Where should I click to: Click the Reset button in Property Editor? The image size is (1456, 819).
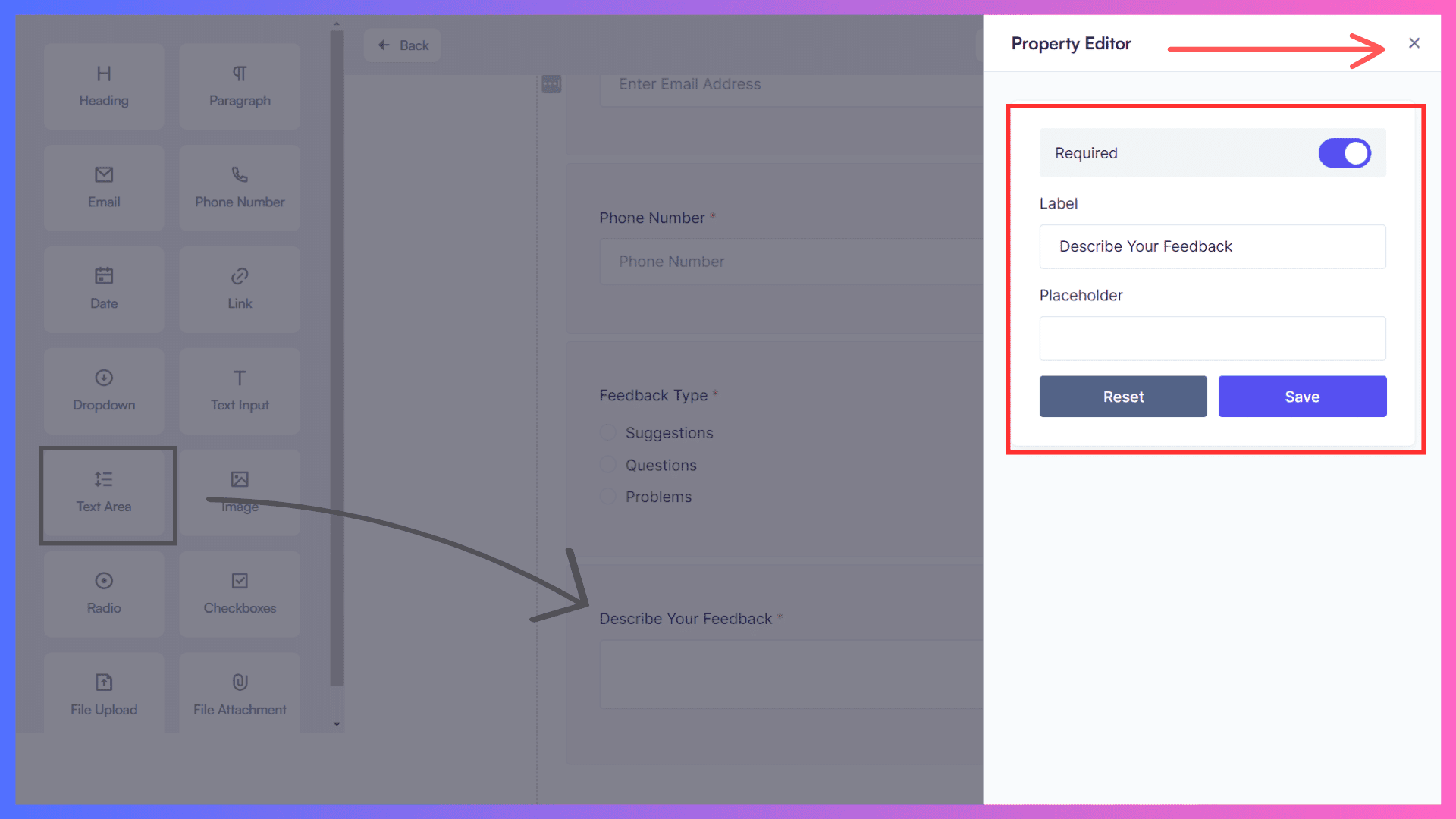[1123, 396]
